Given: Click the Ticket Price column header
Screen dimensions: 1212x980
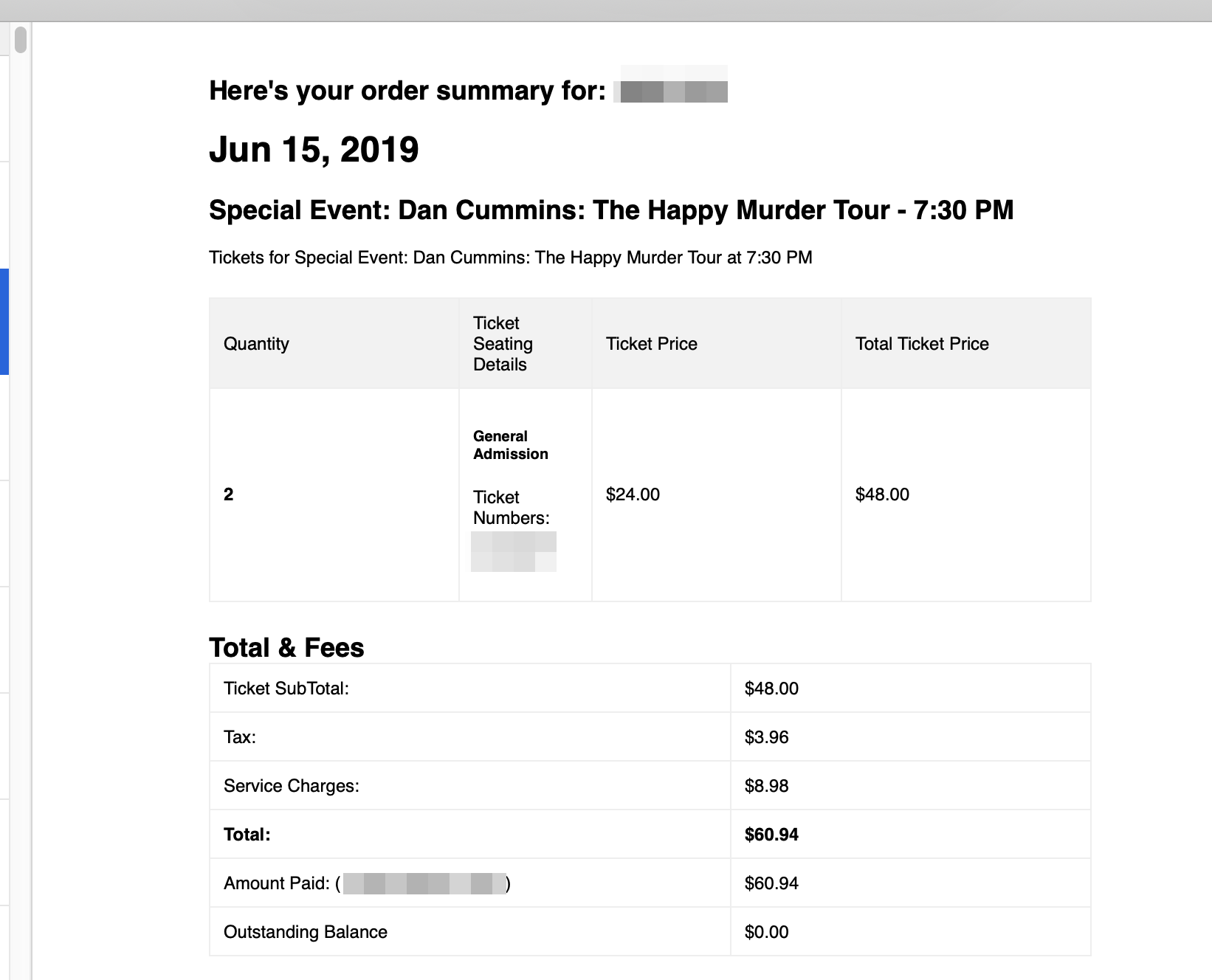Looking at the screenshot, I should point(651,344).
